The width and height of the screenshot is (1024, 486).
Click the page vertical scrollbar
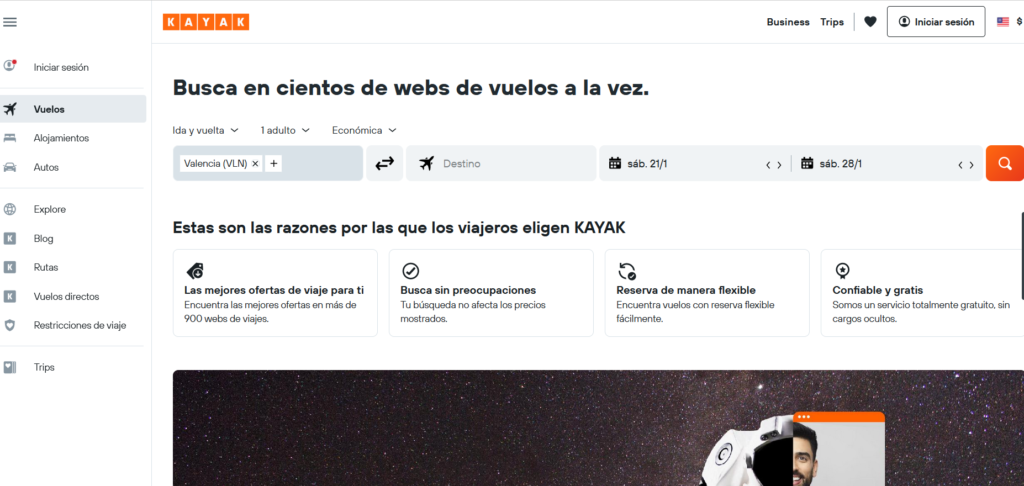[1022, 255]
